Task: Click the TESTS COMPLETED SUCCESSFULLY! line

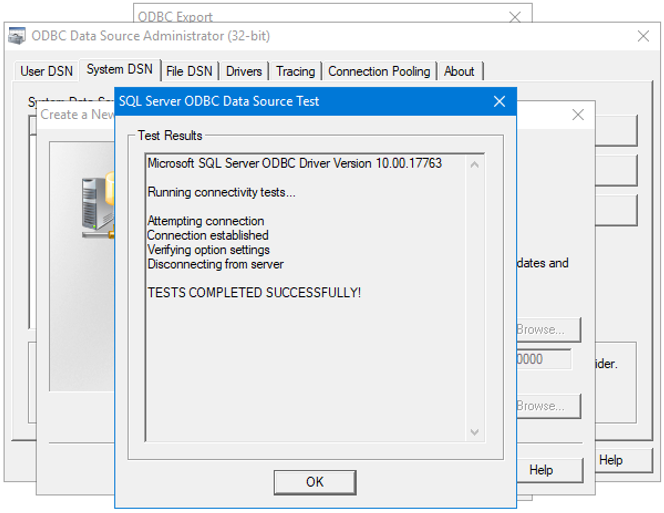Action: click(254, 293)
